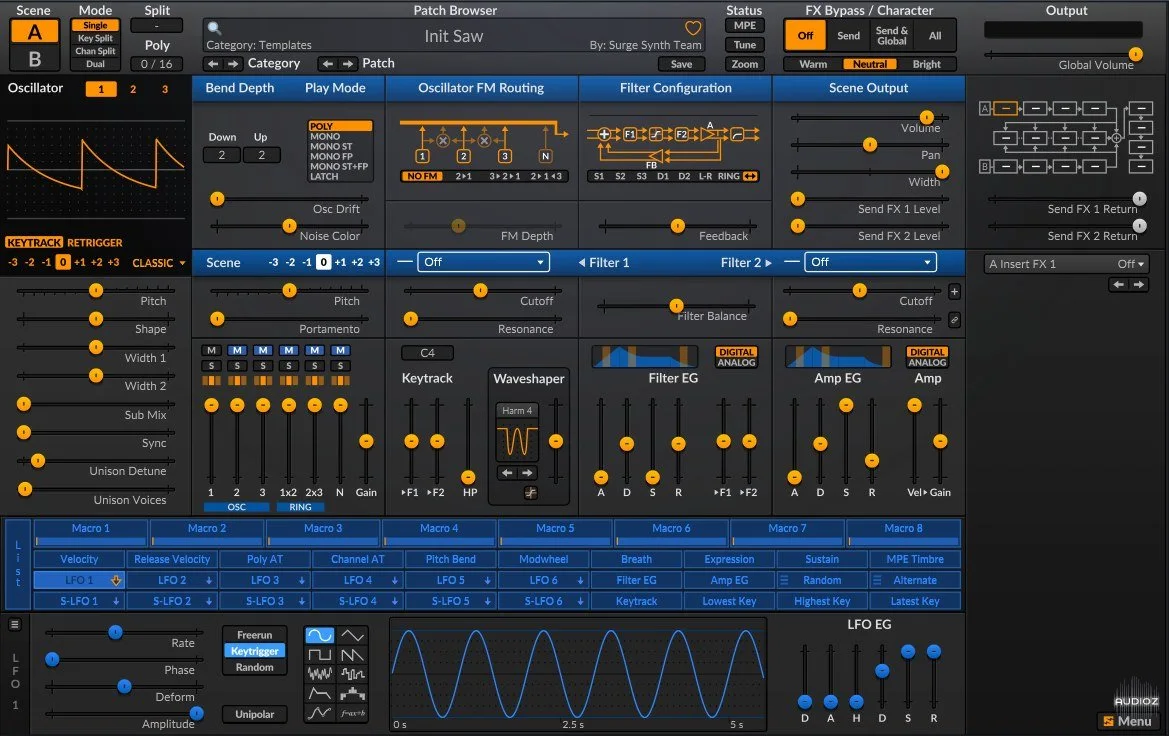The image size is (1169, 736).
Task: Open the A Insert FX 1 dropdown
Action: tap(1067, 264)
